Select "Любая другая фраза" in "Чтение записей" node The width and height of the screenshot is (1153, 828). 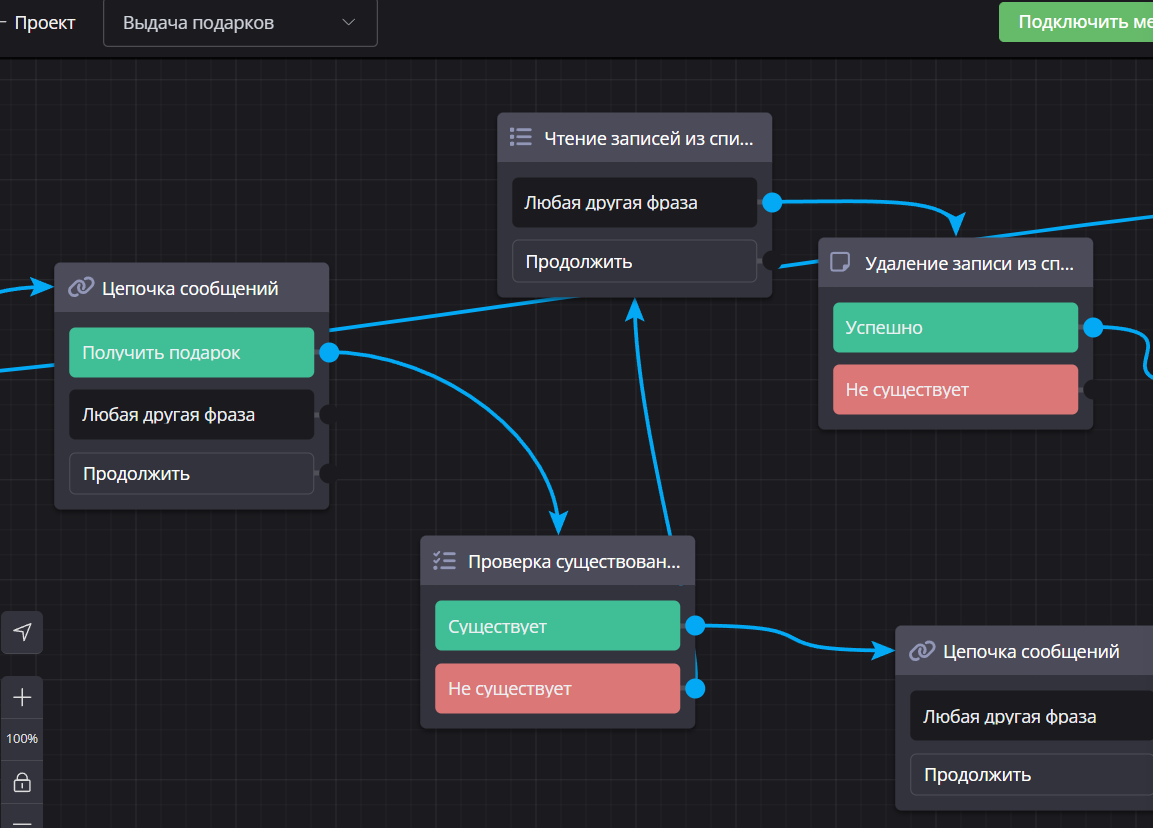pyautogui.click(x=634, y=202)
